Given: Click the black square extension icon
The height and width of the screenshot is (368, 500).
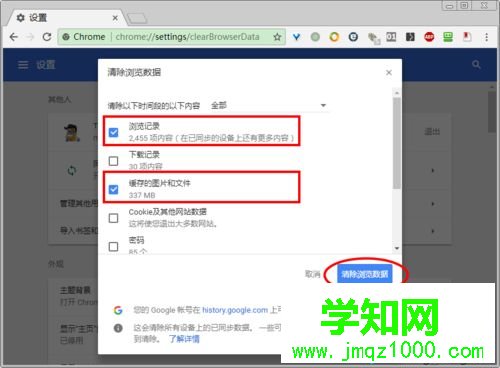Looking at the screenshot, I should 410,37.
